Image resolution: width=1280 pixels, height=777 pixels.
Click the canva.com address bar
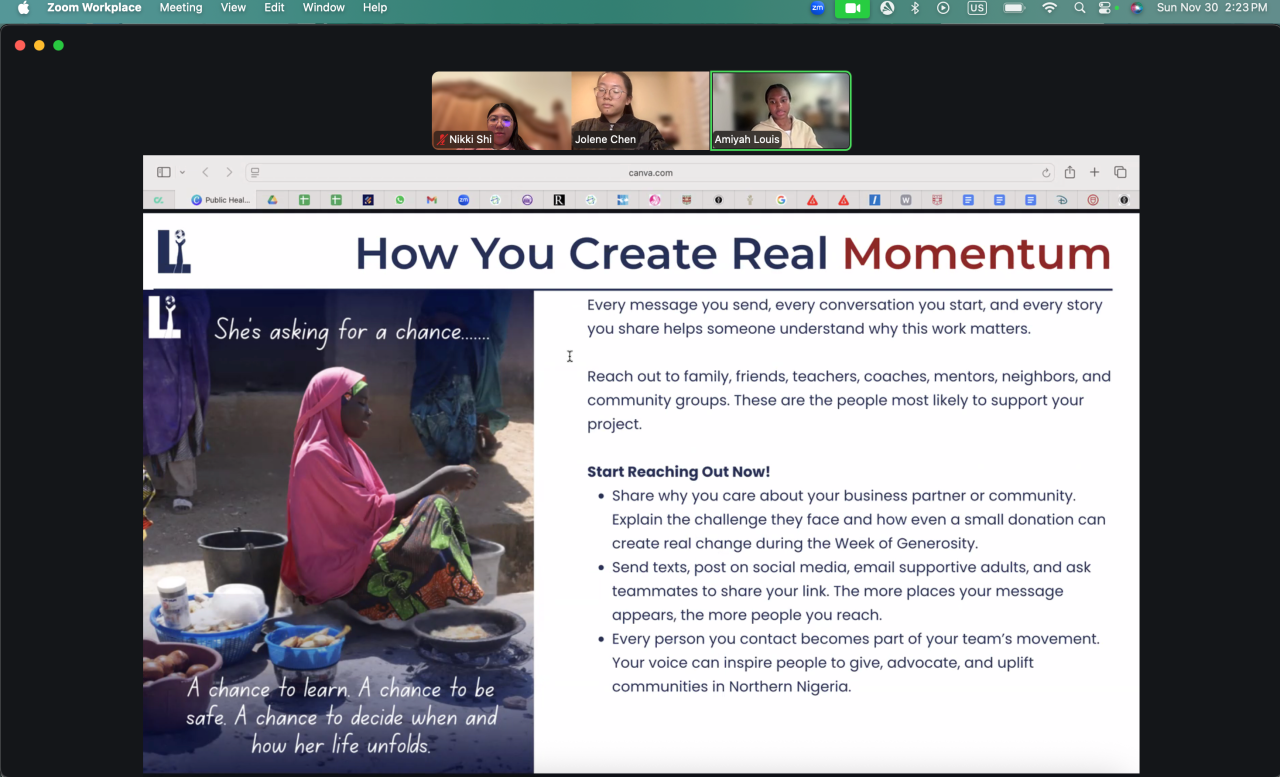pyautogui.click(x=650, y=172)
